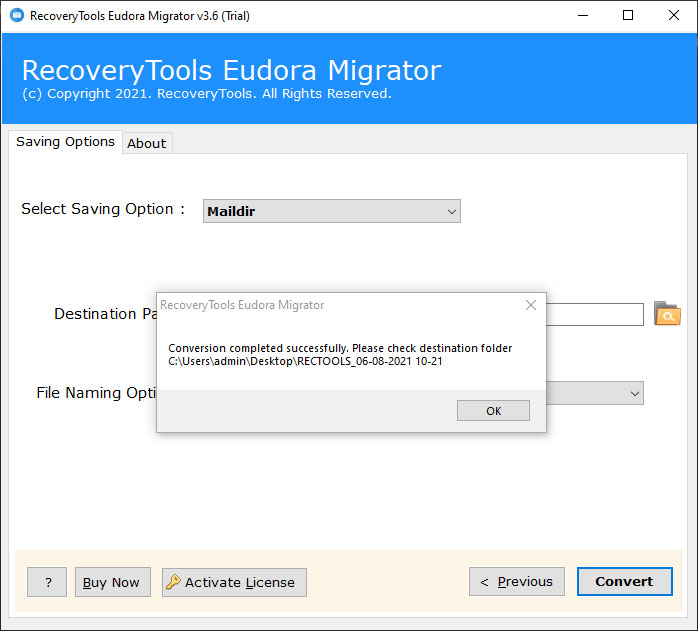Click the Buy Now button
698x631 pixels.
click(x=113, y=582)
